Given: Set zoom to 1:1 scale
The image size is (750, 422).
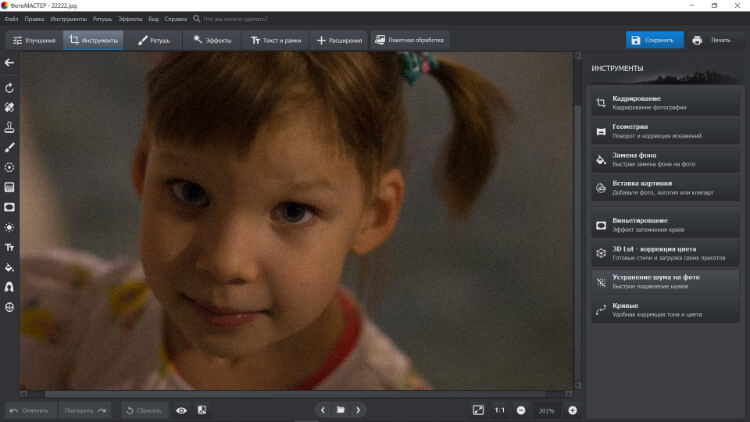Looking at the screenshot, I should (499, 410).
